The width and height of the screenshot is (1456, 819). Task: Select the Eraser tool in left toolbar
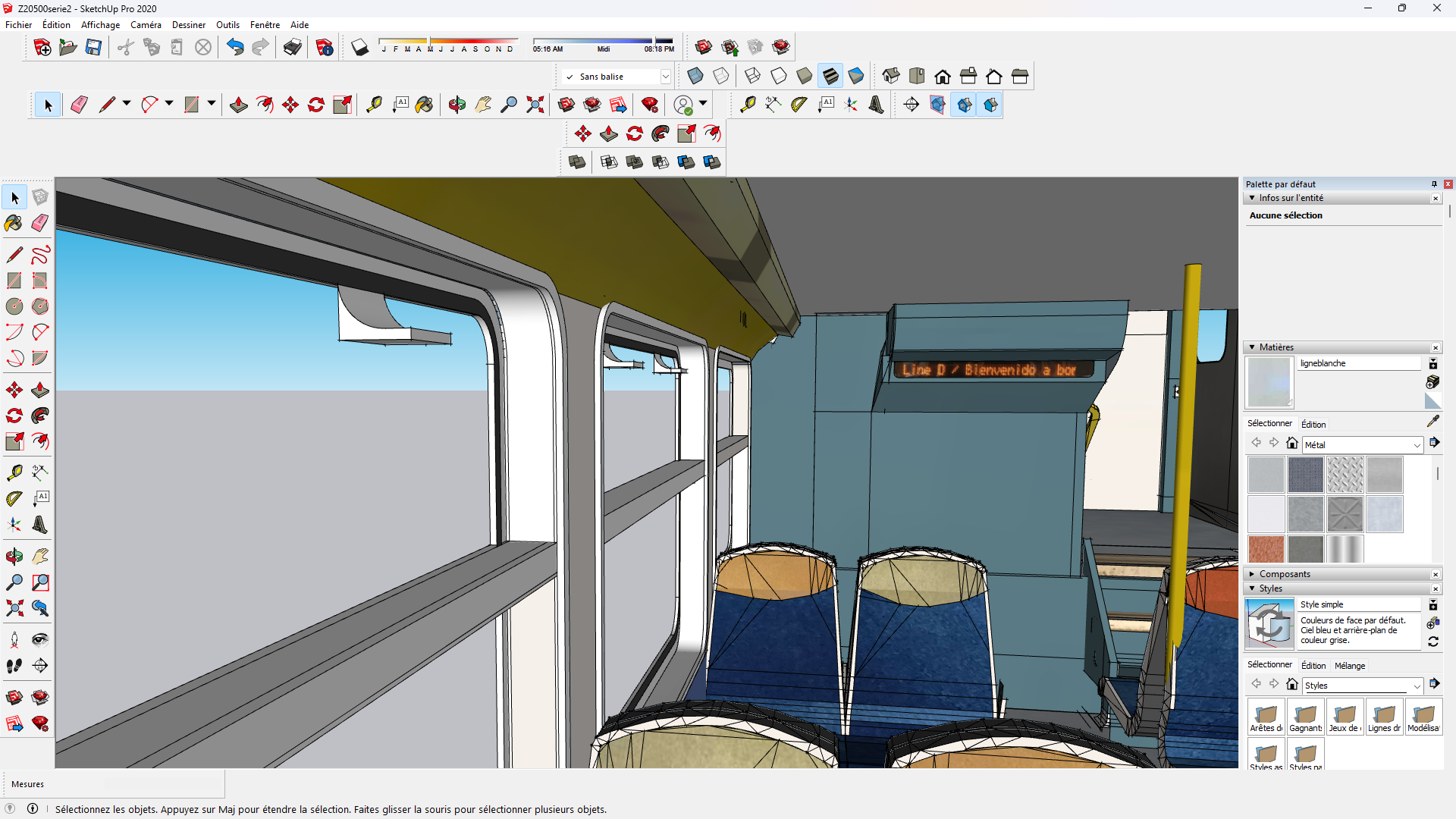[x=40, y=223]
